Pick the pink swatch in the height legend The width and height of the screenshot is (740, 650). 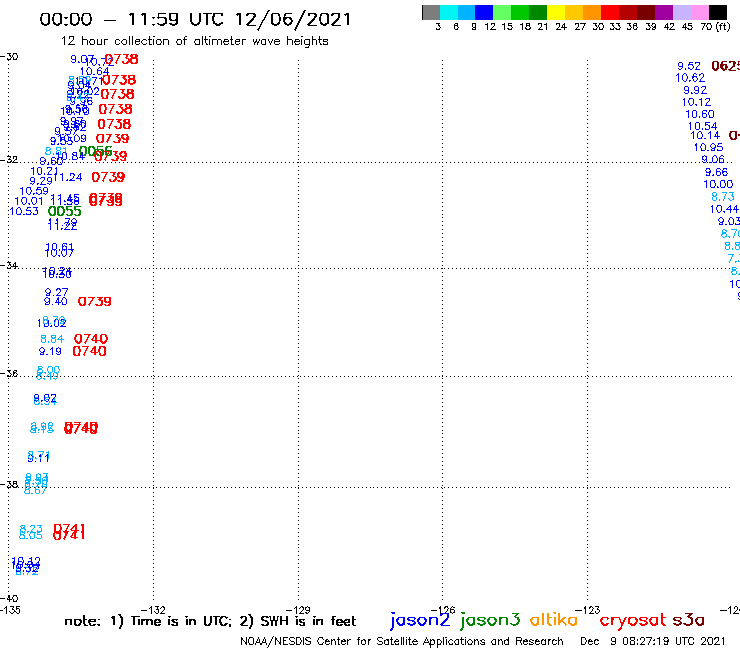[x=700, y=12]
